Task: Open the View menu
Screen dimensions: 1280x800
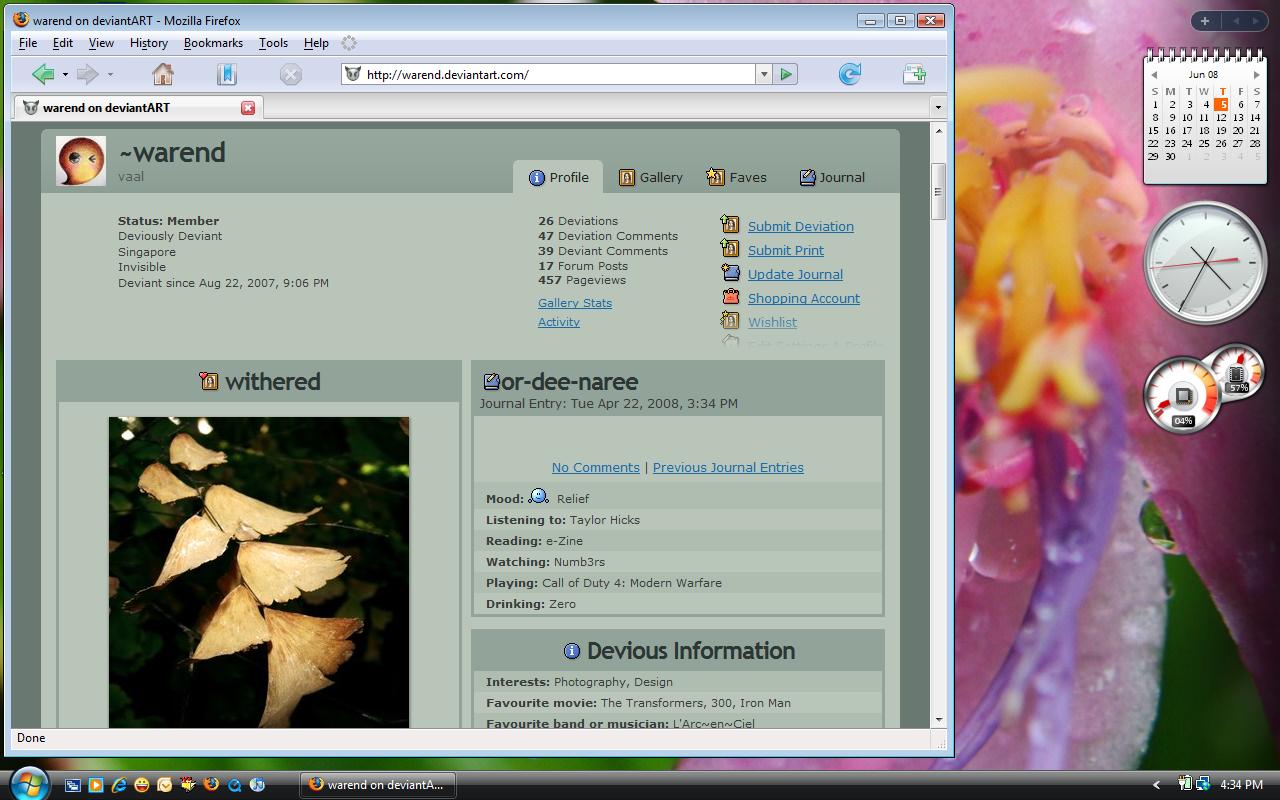Action: pyautogui.click(x=101, y=43)
